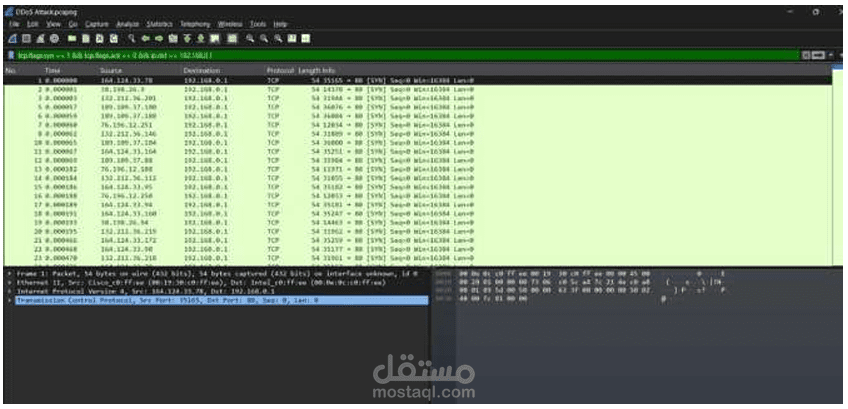Go to a specified packet number

172,38
